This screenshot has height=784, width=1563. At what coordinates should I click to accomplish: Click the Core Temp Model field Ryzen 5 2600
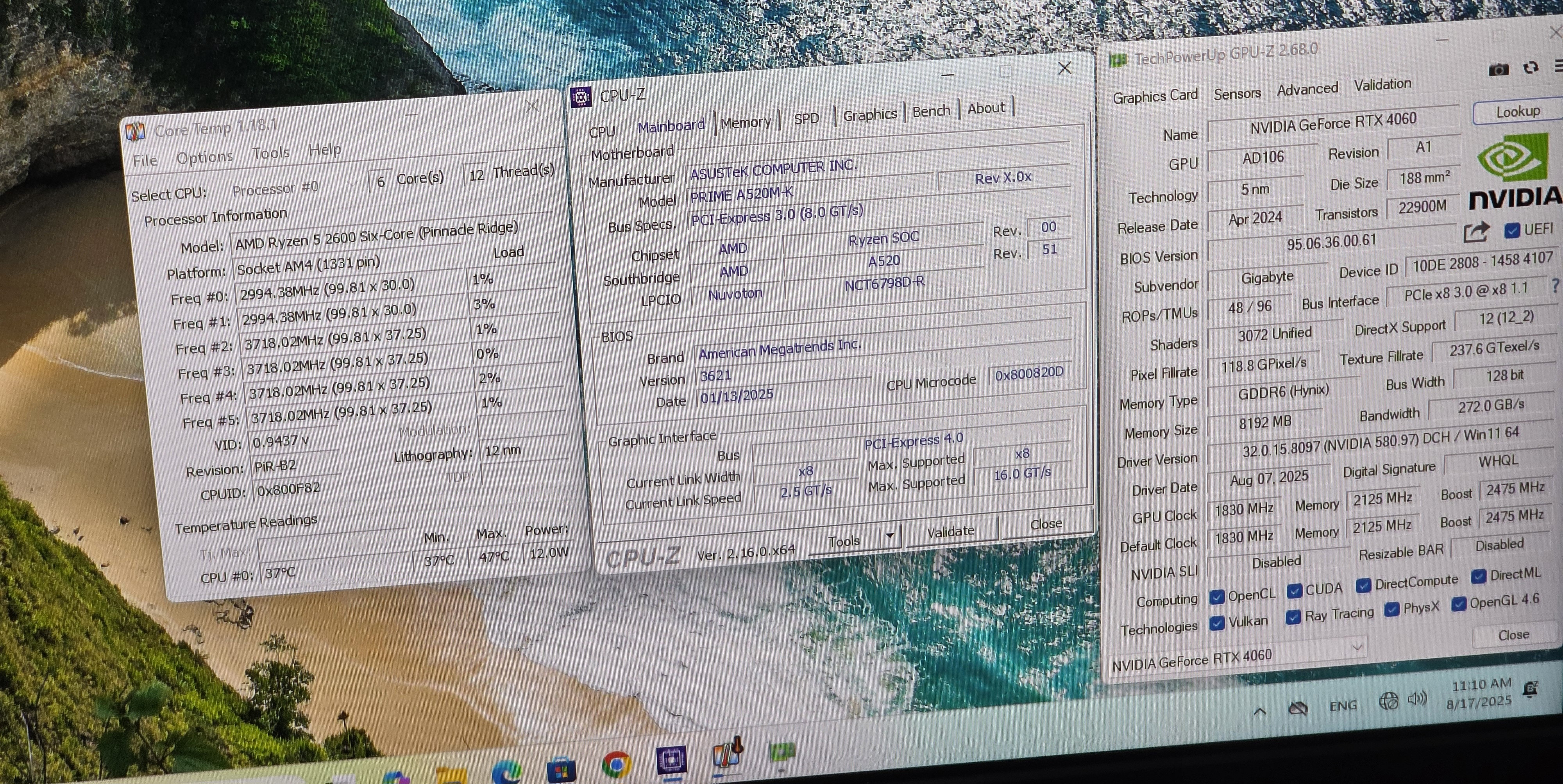click(x=392, y=235)
